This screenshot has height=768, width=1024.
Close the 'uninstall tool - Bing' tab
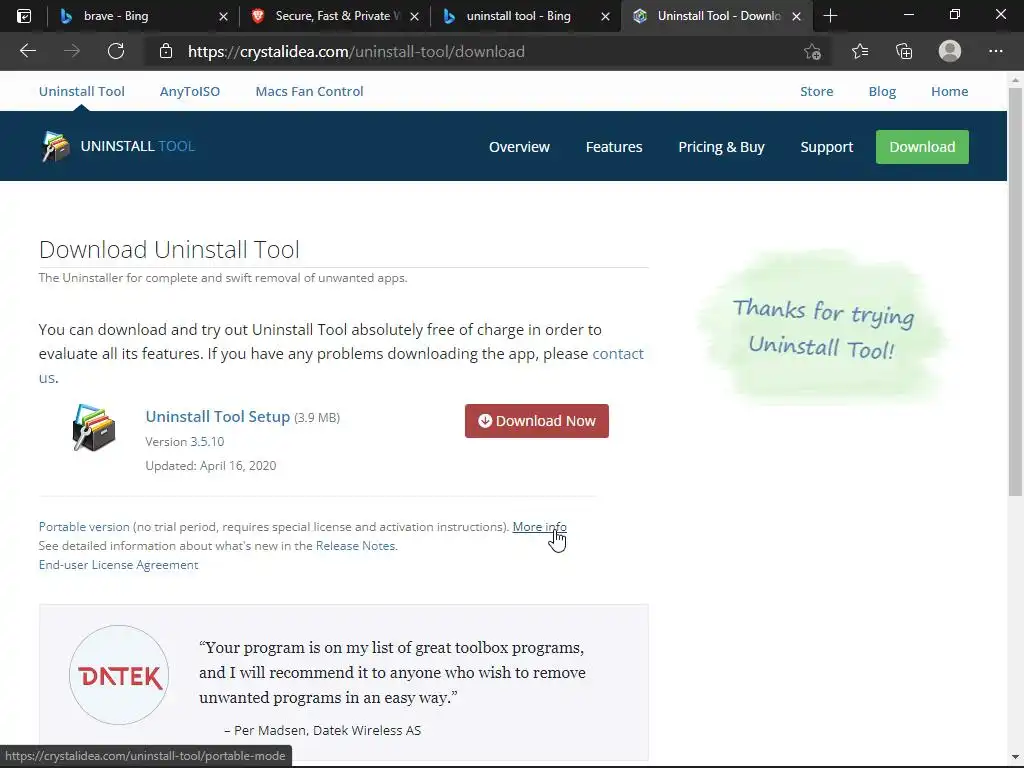tap(605, 16)
